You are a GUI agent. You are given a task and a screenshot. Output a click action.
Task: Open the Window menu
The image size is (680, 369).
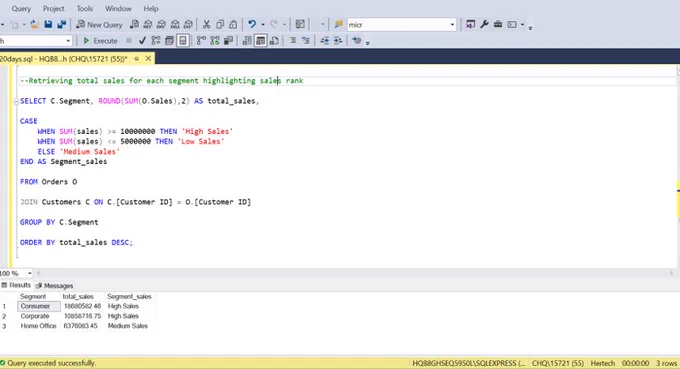click(118, 9)
